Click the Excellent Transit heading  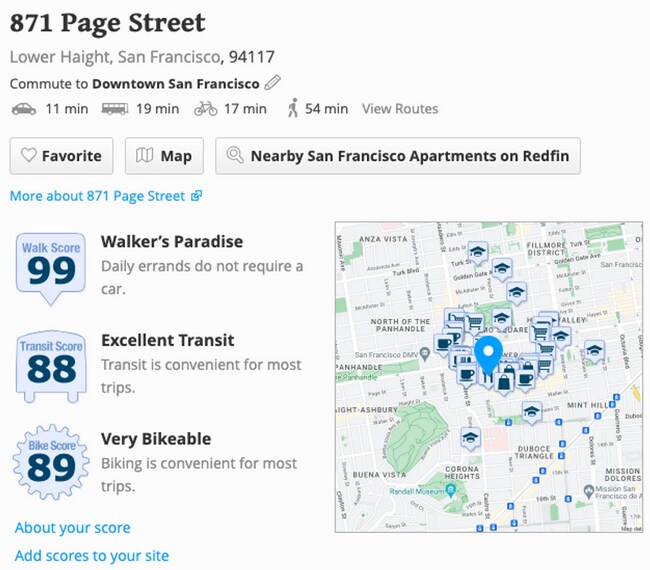click(x=167, y=340)
